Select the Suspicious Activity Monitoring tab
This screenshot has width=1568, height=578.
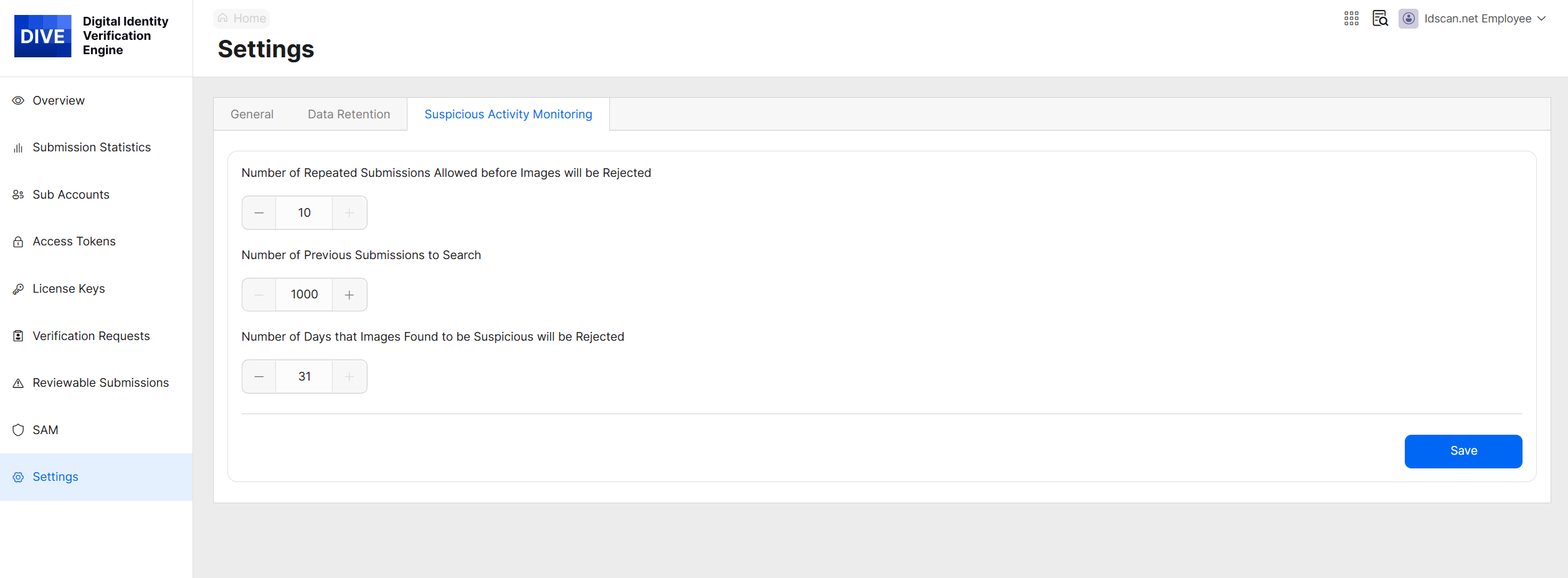(x=508, y=115)
